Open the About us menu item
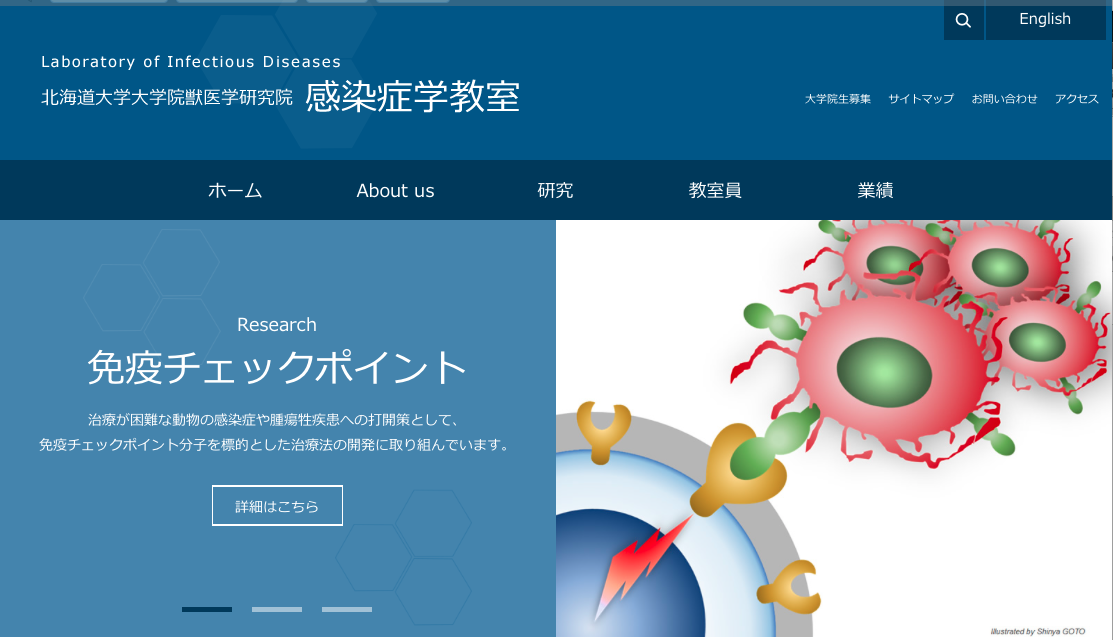The image size is (1113, 640). click(395, 190)
